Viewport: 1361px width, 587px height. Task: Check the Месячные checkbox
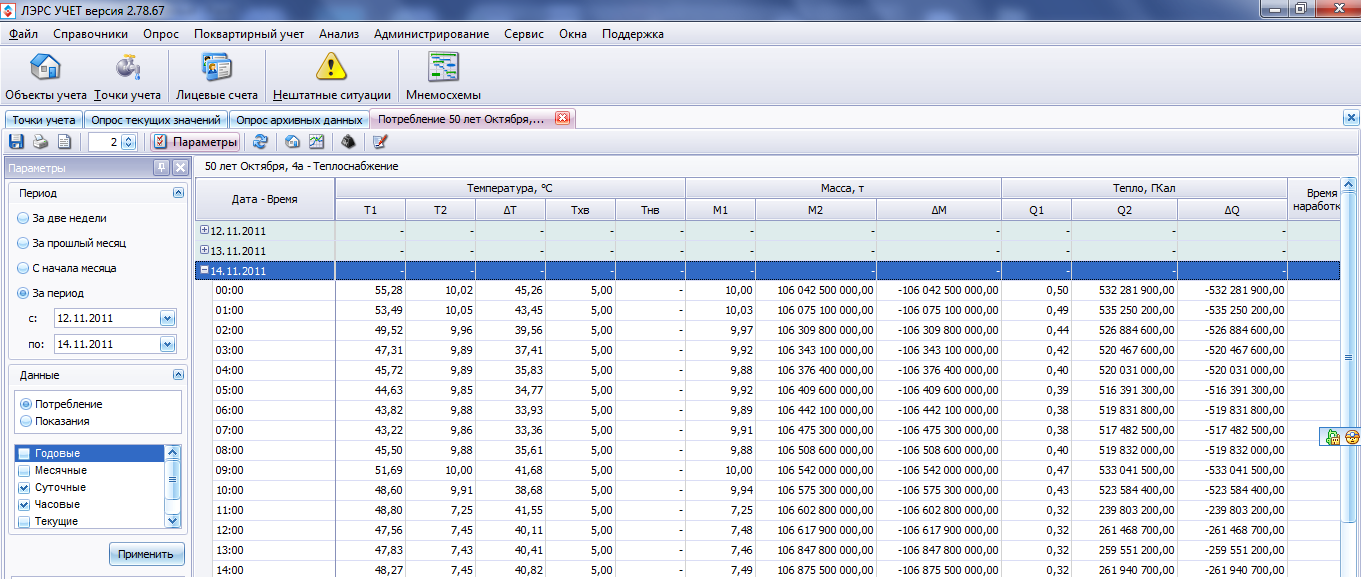tap(23, 471)
